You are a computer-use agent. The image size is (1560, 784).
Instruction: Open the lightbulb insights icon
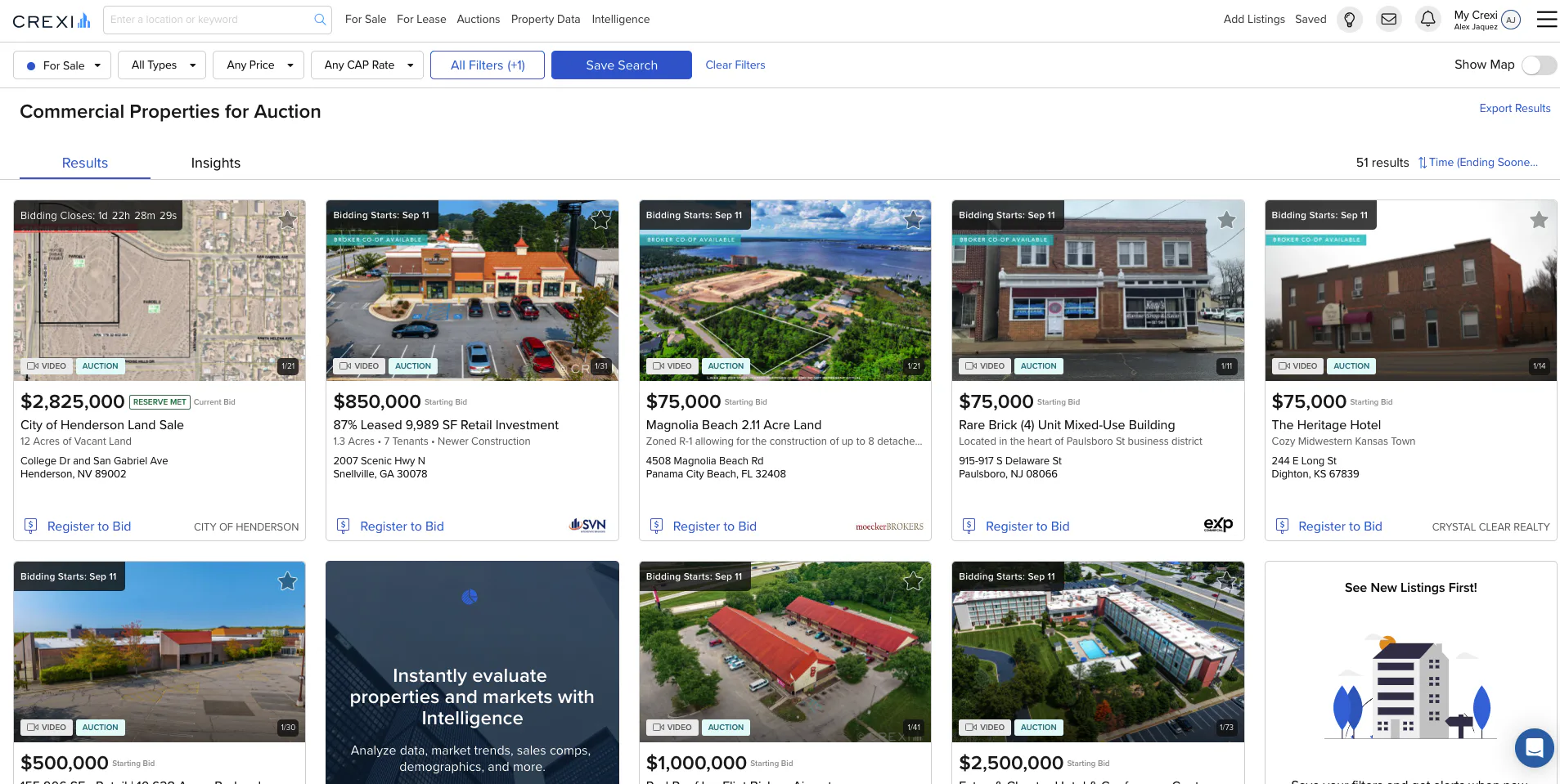[x=1350, y=20]
